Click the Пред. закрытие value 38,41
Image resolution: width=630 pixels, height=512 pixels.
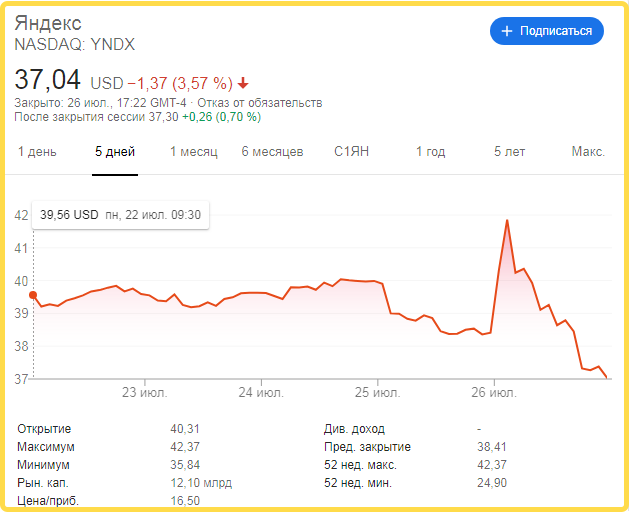492,447
